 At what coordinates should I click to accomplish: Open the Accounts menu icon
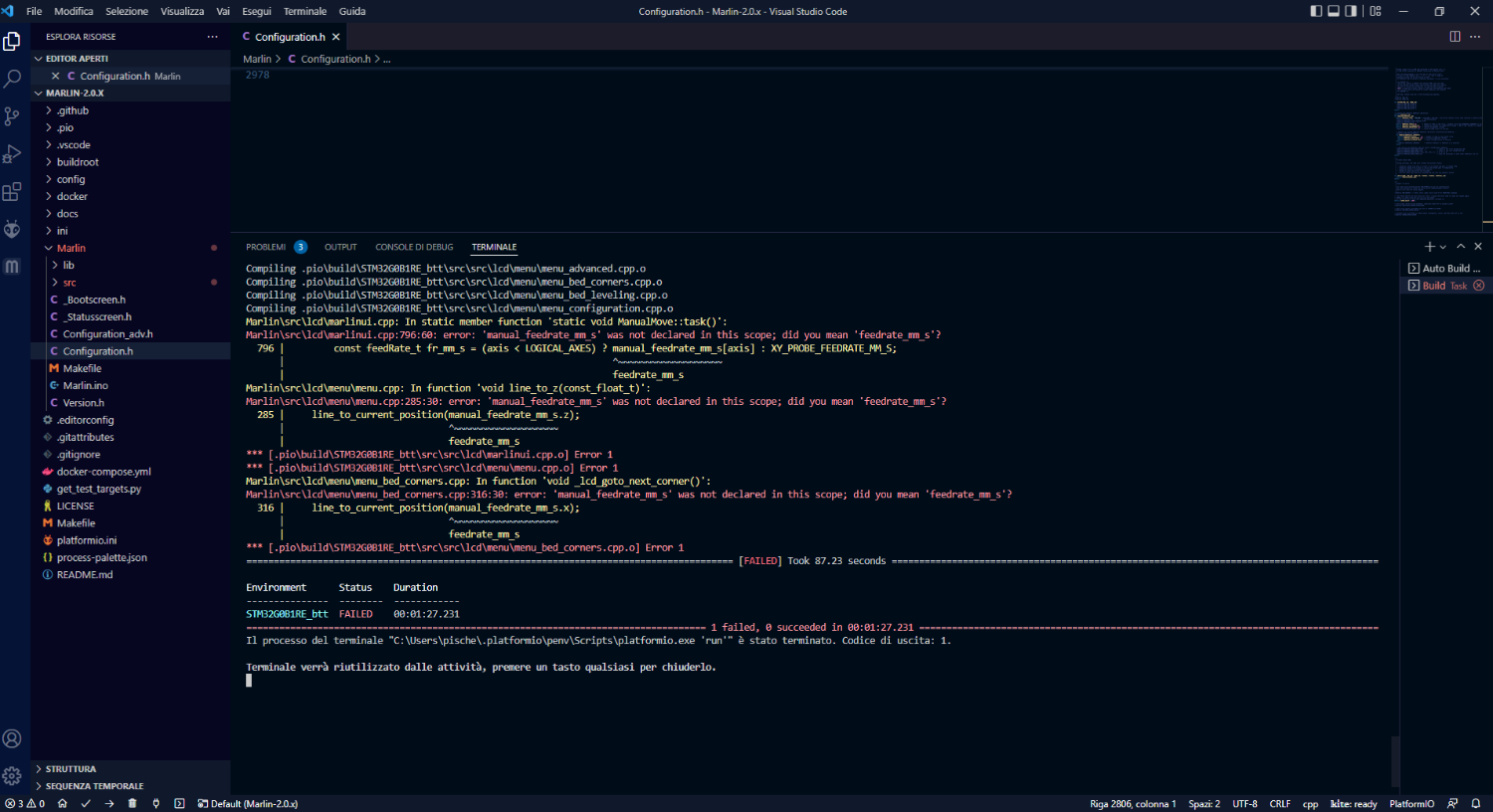pos(12,738)
